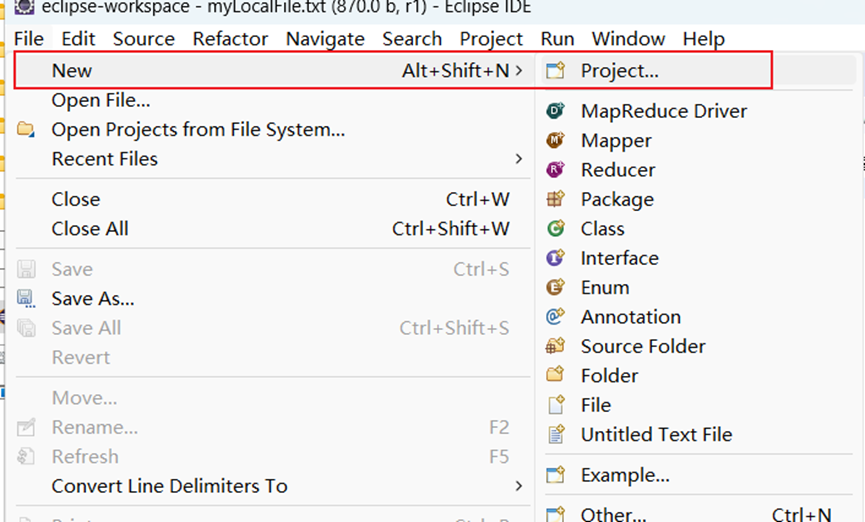Click the Interface icon
This screenshot has width=865, height=522.
point(556,258)
